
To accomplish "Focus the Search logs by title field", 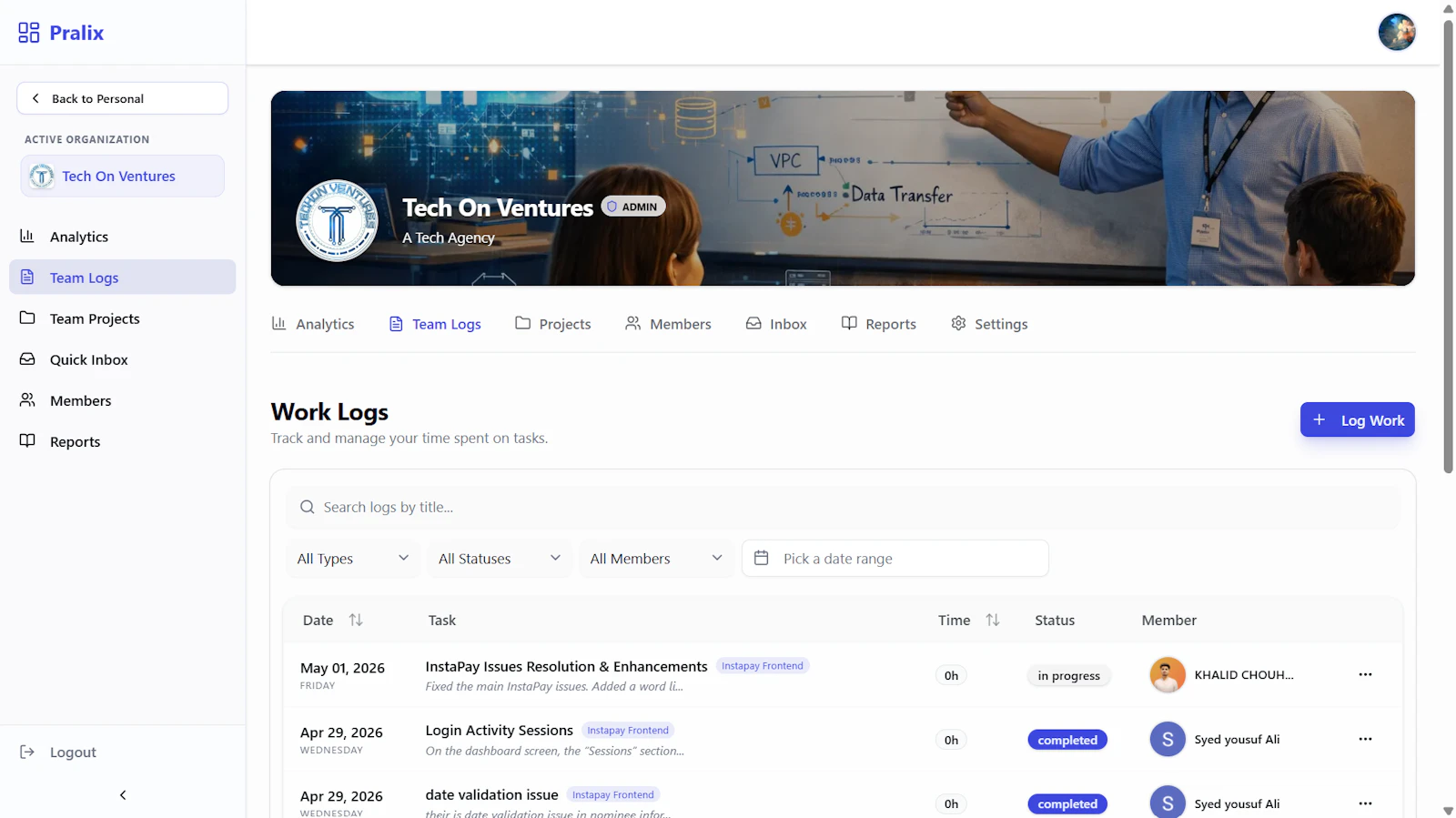I will click(x=843, y=507).
